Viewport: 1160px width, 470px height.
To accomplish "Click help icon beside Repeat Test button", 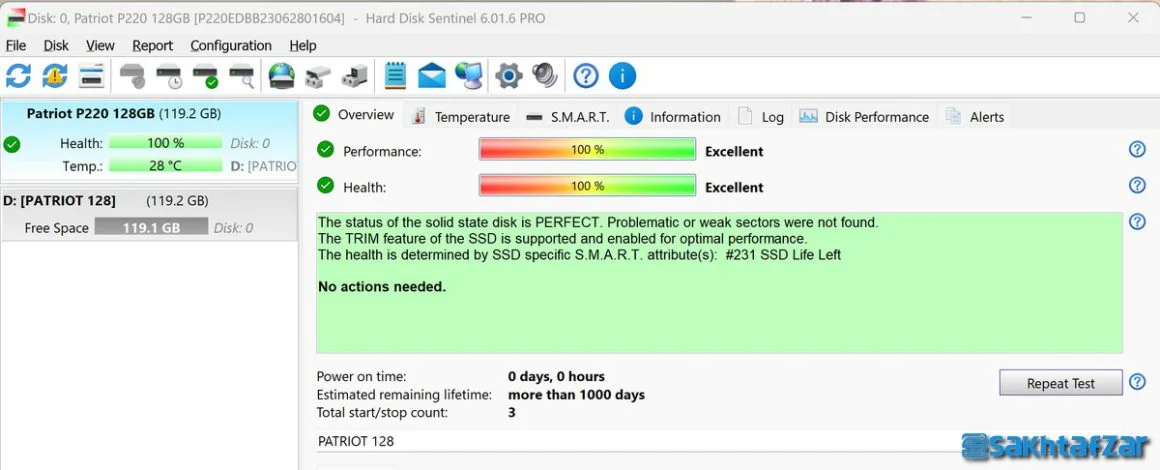I will click(1137, 383).
